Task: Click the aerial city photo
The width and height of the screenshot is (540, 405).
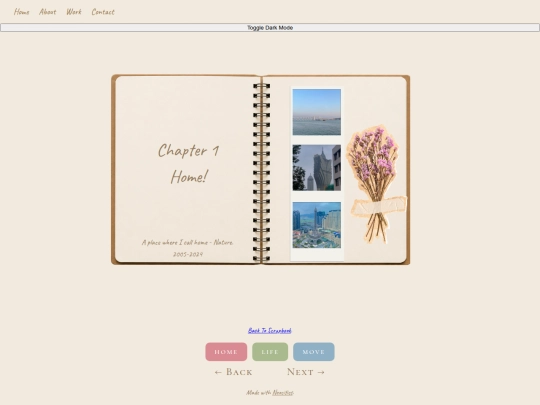Action: pyautogui.click(x=317, y=225)
